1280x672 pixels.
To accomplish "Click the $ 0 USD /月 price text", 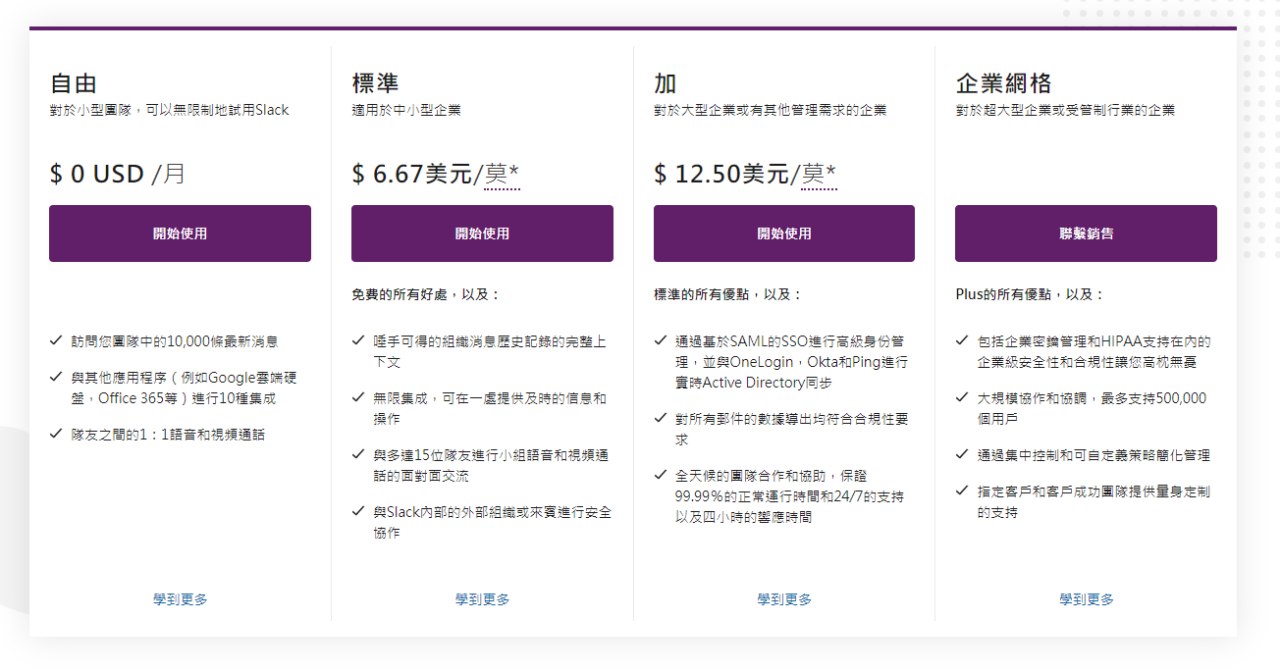I will pyautogui.click(x=118, y=174).
